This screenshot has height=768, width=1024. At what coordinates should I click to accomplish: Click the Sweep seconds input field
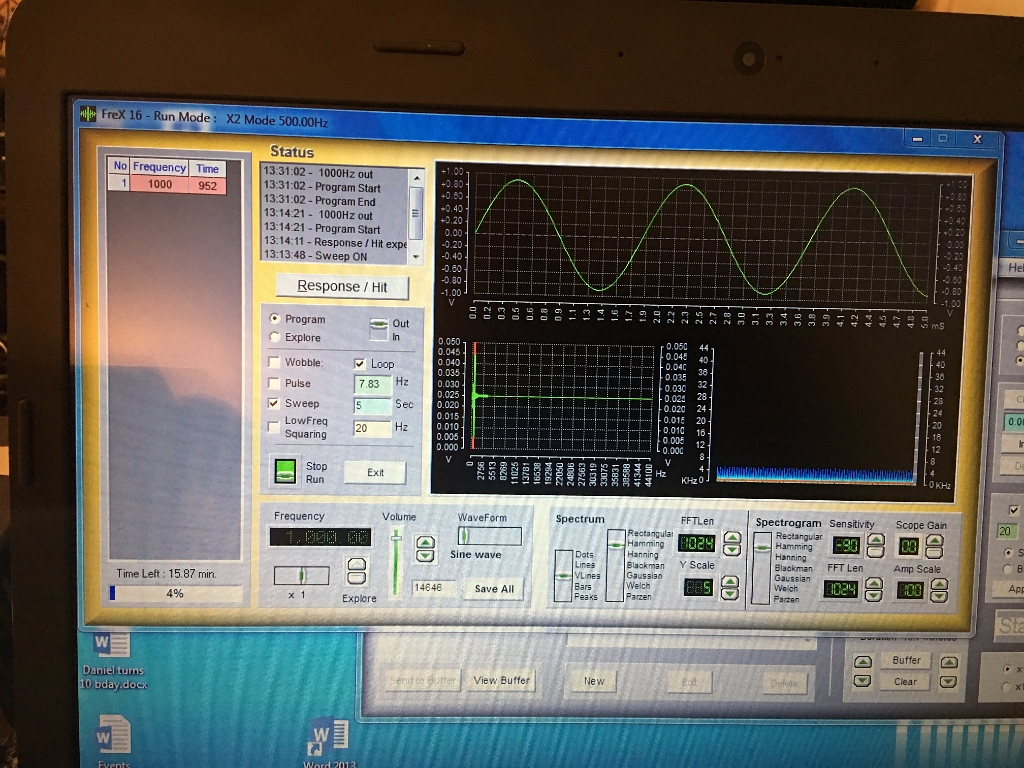(x=372, y=405)
